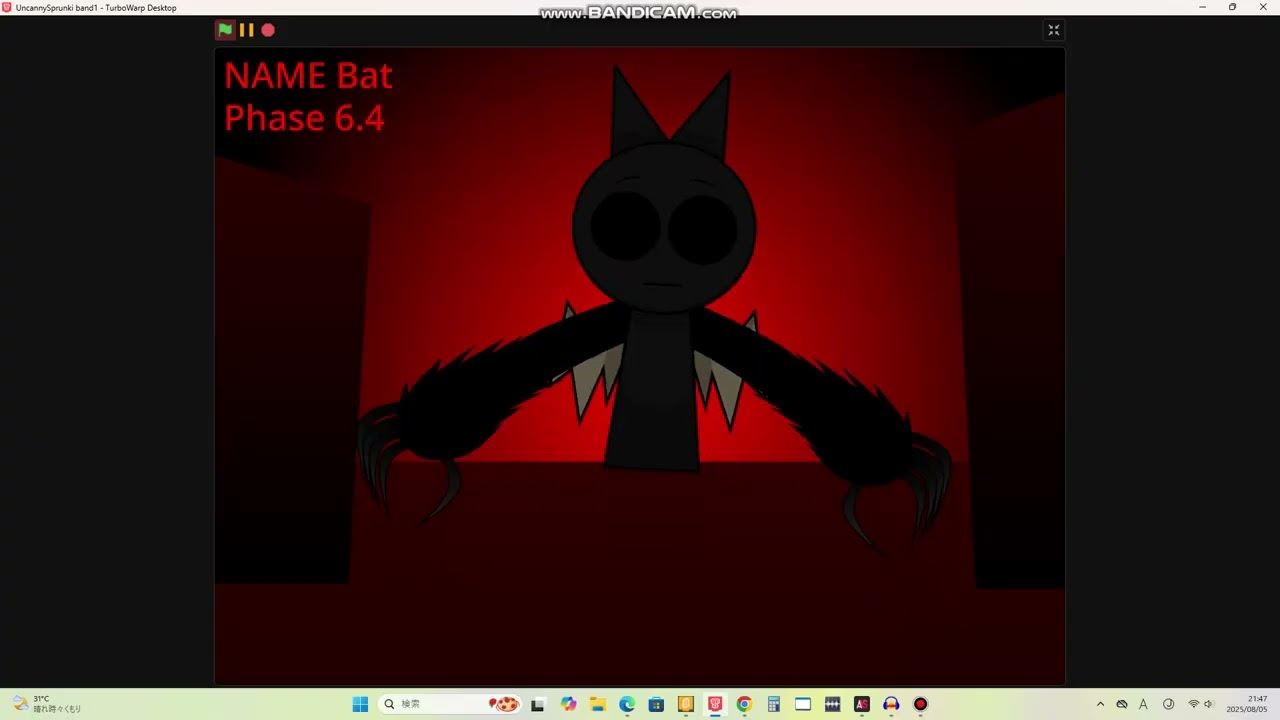The height and width of the screenshot is (720, 1280).
Task: Click the TurboWarp icon in title bar
Action: tap(7, 7)
